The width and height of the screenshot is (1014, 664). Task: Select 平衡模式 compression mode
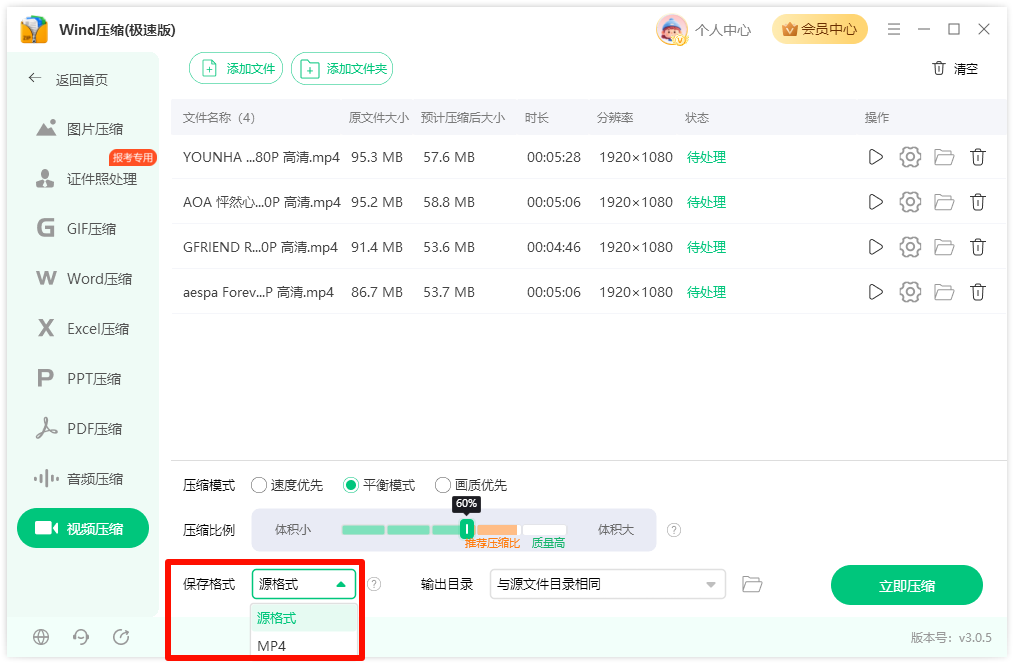(380, 485)
